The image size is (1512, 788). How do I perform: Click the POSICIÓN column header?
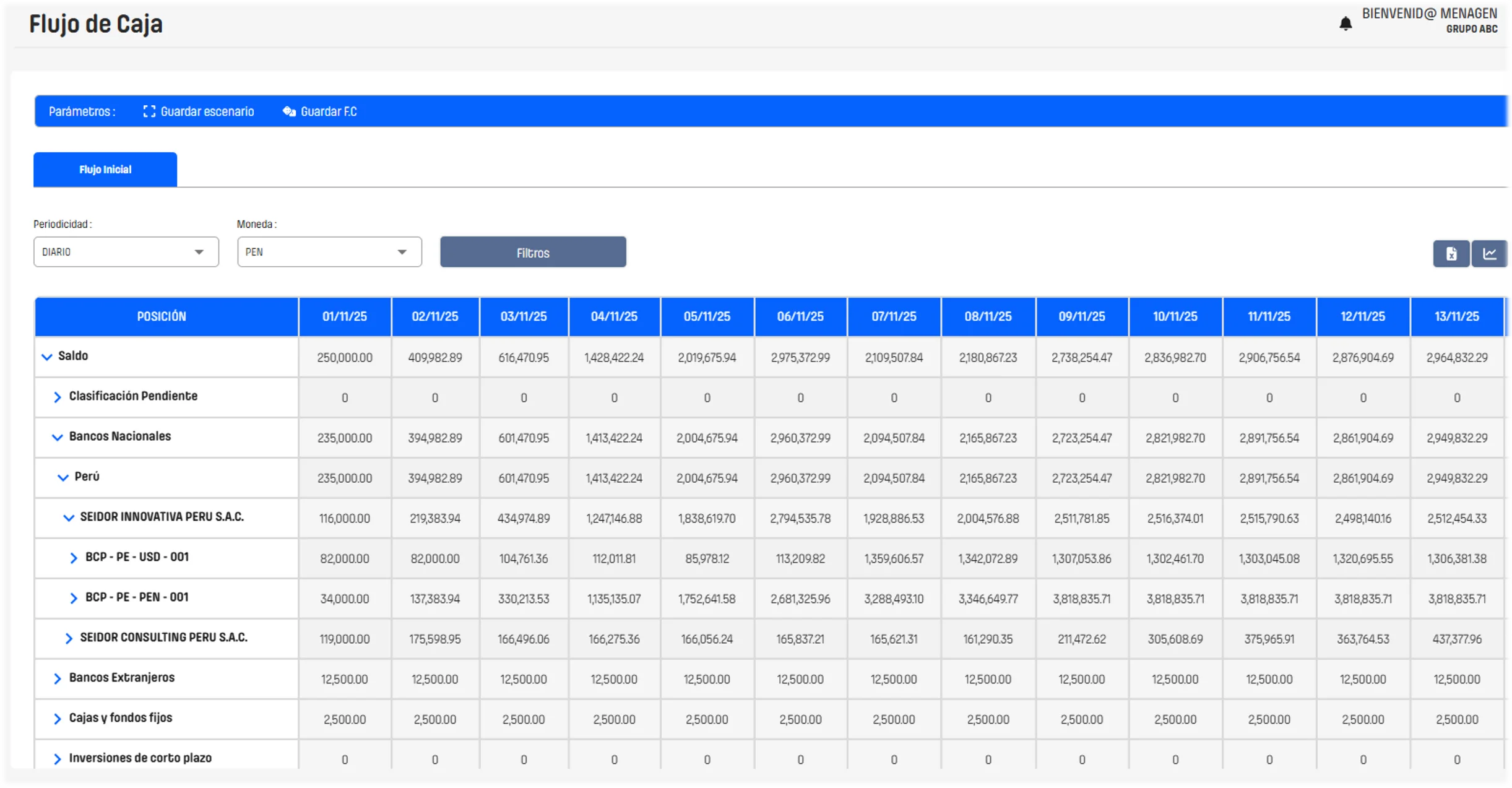click(x=162, y=316)
